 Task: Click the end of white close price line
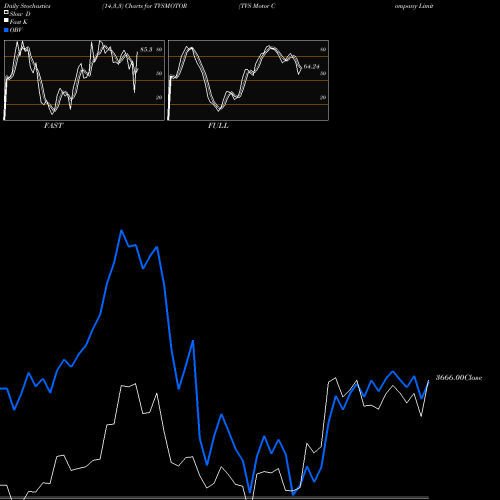[429, 380]
